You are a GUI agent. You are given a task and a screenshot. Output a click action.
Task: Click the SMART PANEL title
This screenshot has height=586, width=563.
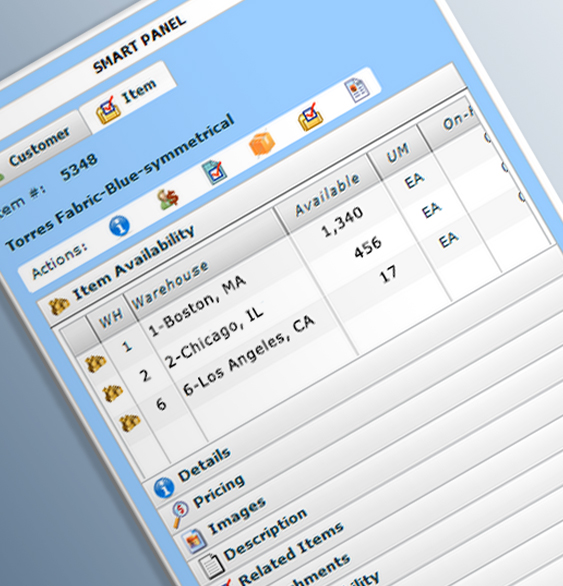click(x=139, y=44)
